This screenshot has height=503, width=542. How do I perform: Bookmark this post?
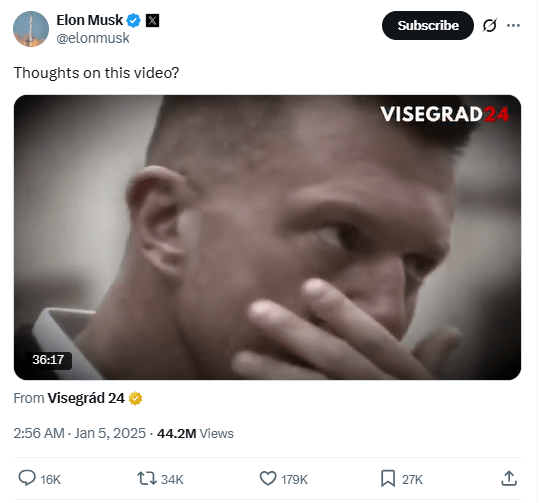[388, 479]
